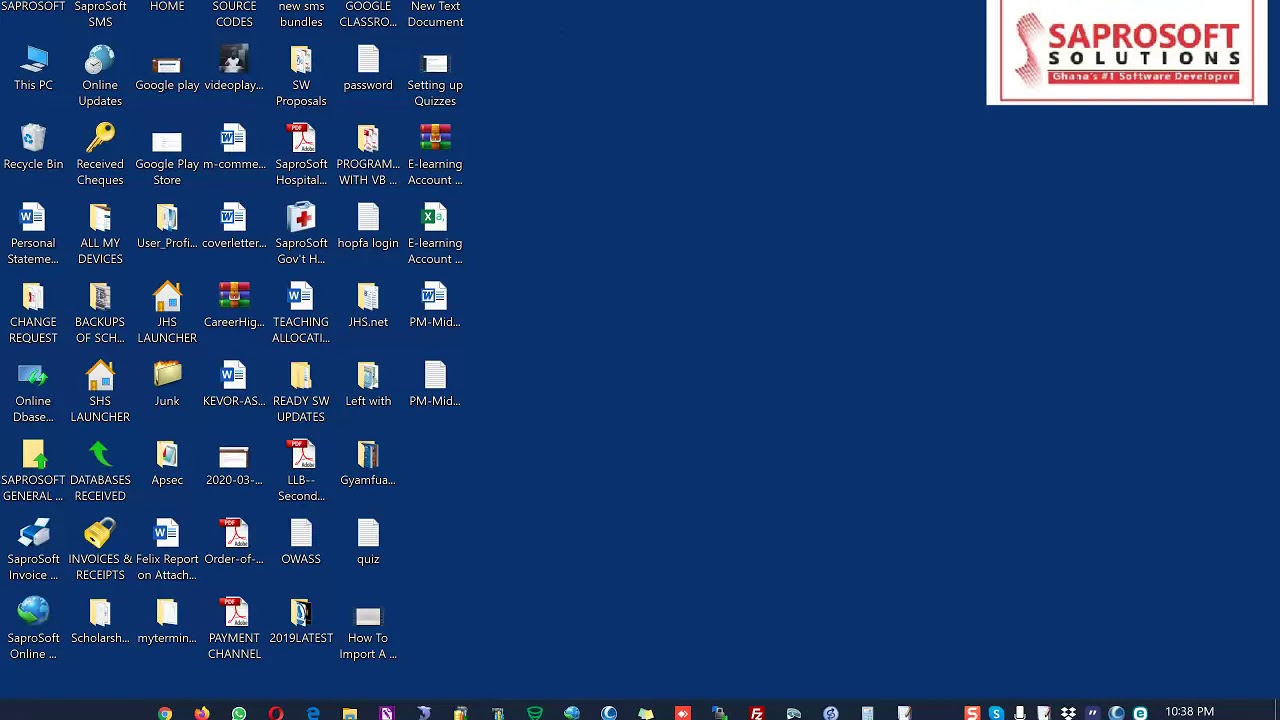Screen dimensions: 1280x720
Task: Open the Received Cheques key icon
Action: point(100,156)
